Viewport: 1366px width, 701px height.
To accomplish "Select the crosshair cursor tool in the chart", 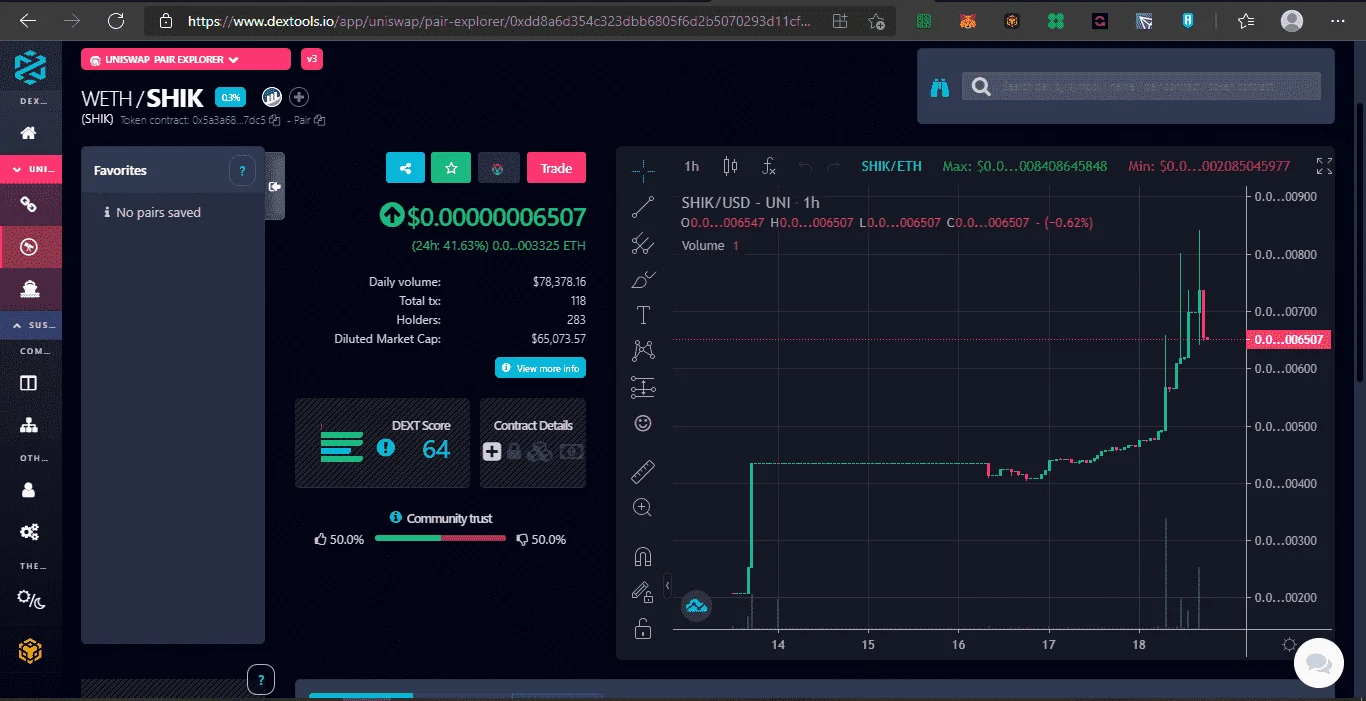I will click(x=643, y=168).
